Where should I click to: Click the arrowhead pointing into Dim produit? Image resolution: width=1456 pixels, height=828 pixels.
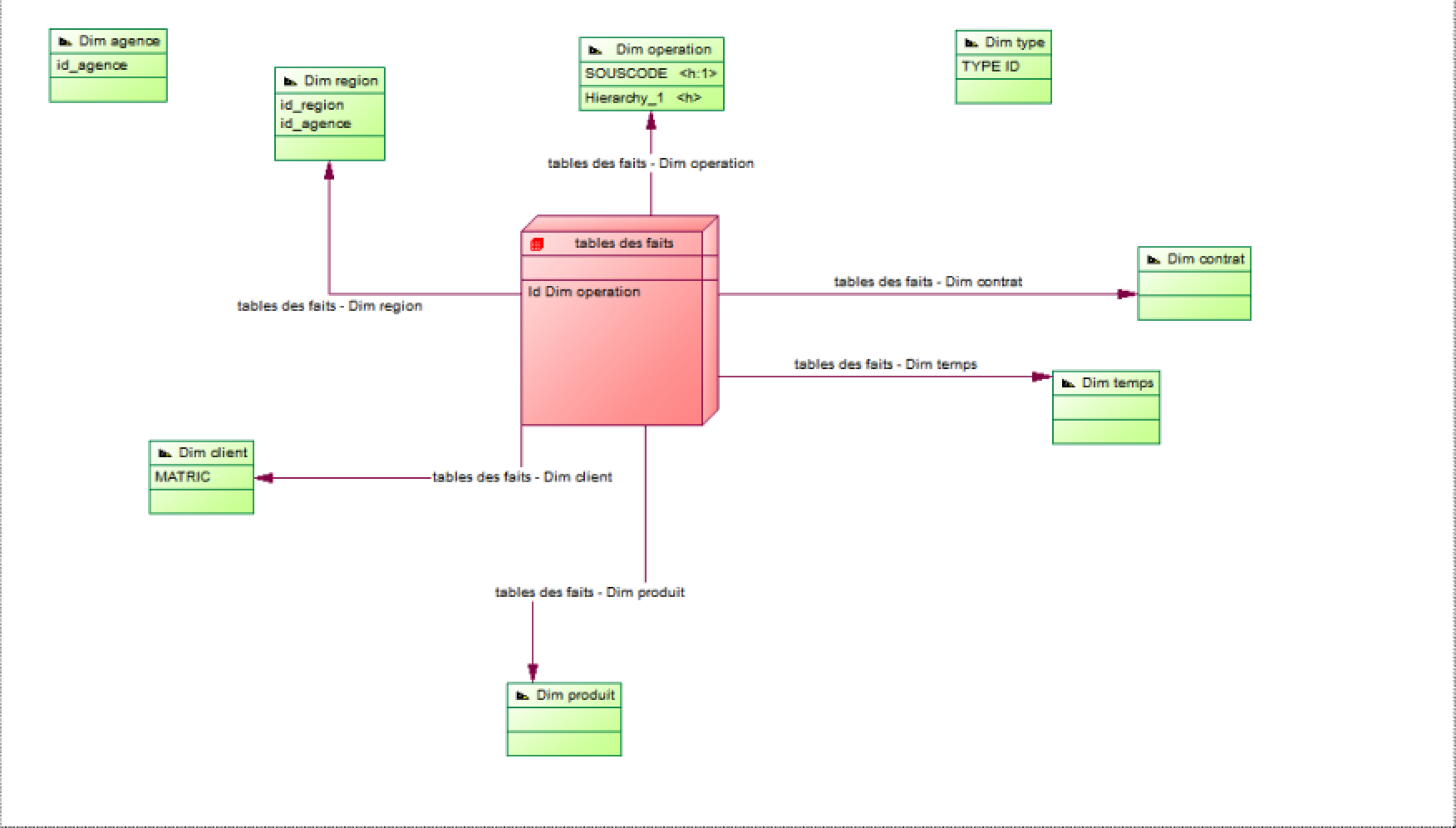pos(533,673)
